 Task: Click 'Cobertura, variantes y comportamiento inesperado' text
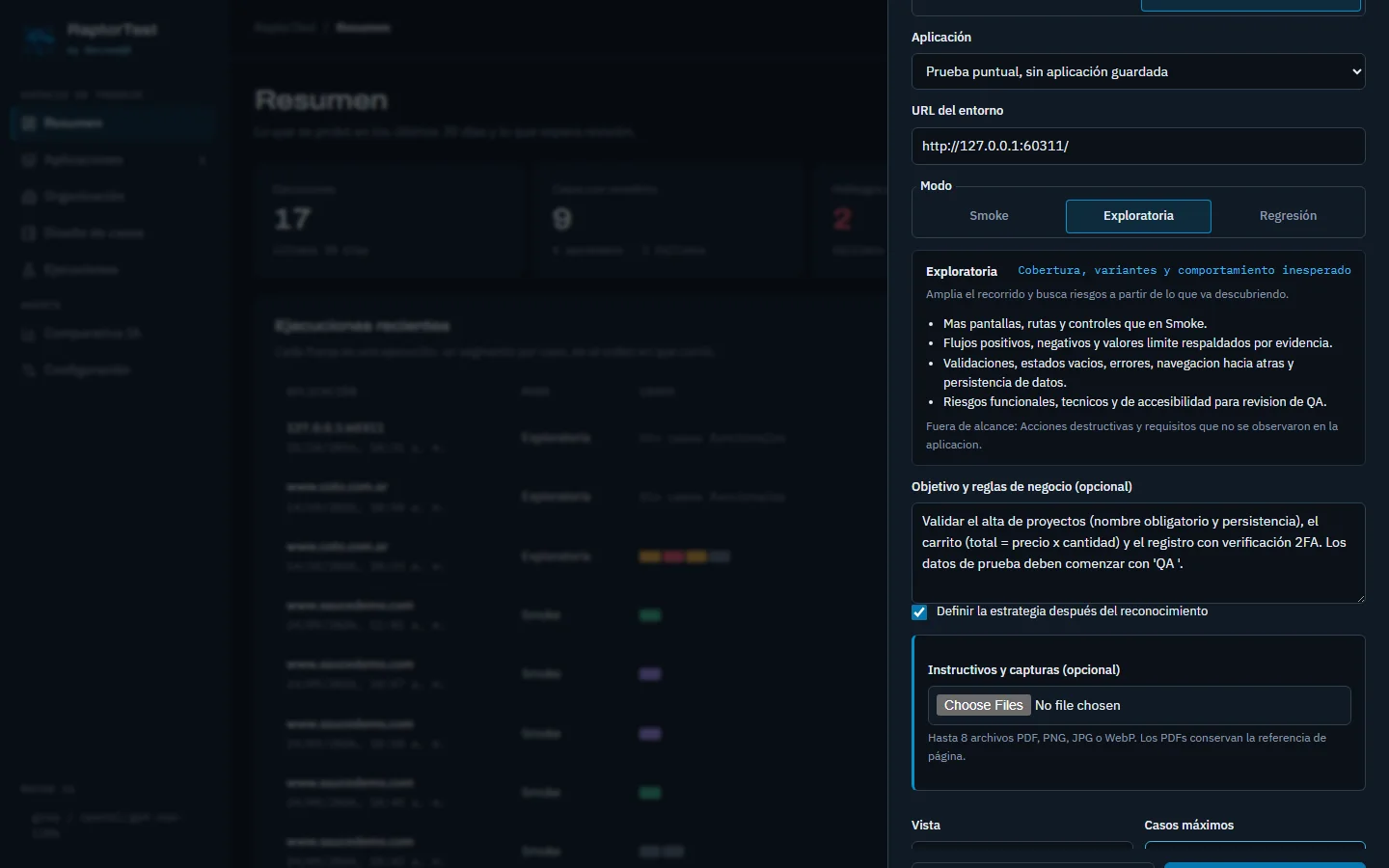(x=1185, y=270)
